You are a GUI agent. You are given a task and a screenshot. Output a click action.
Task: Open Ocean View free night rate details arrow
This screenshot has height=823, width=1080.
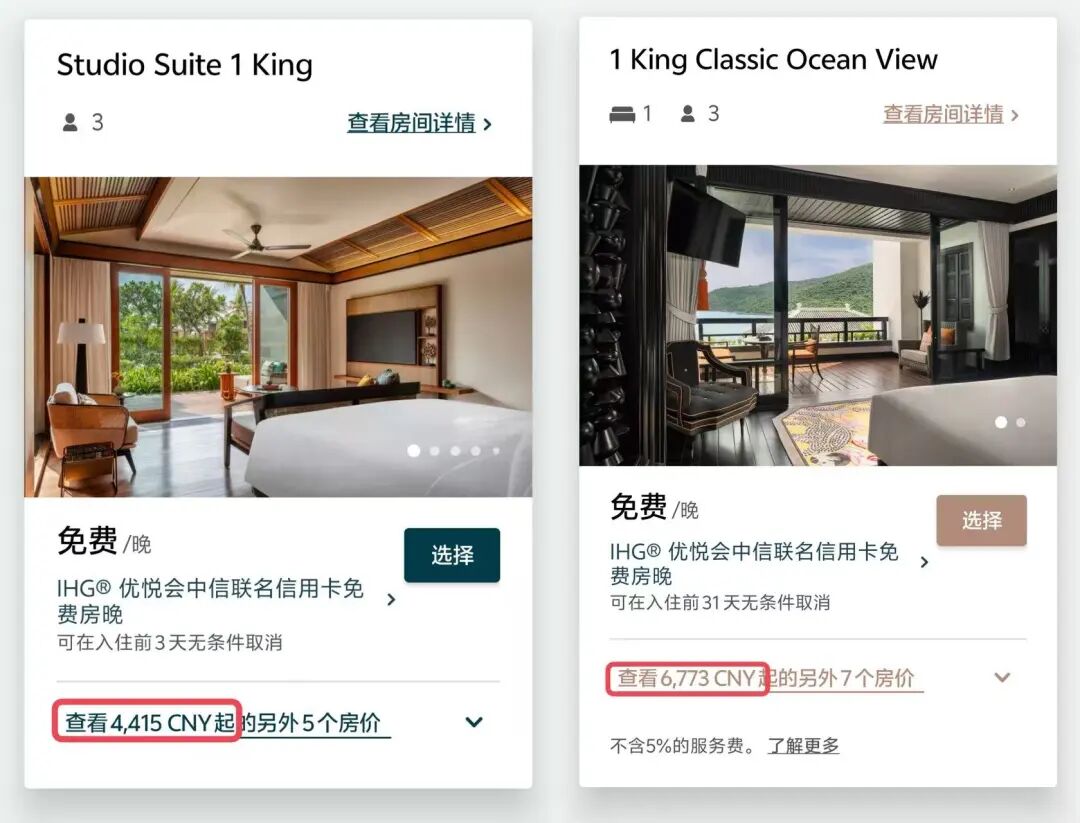tap(924, 563)
